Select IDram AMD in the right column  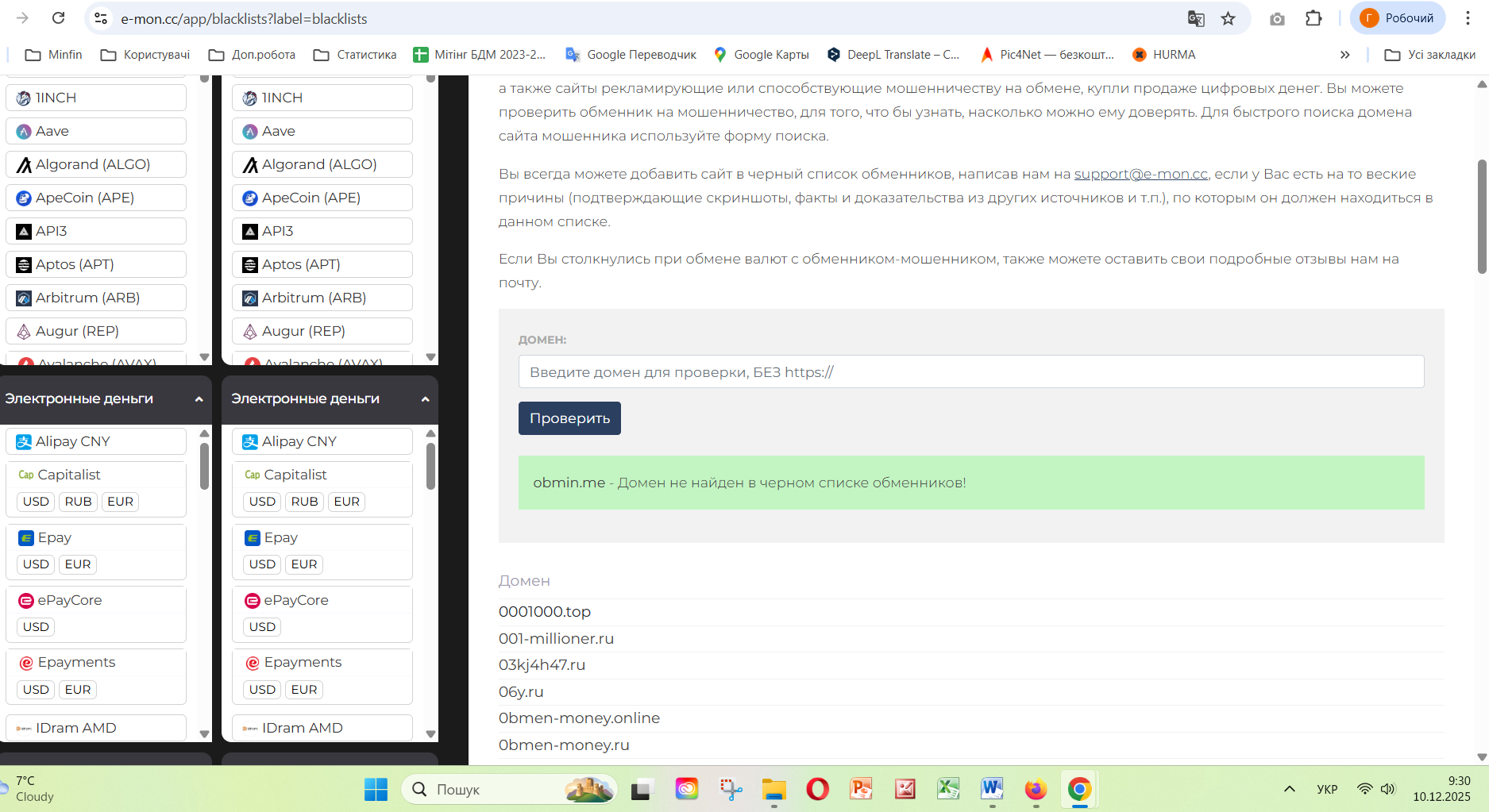(322, 728)
